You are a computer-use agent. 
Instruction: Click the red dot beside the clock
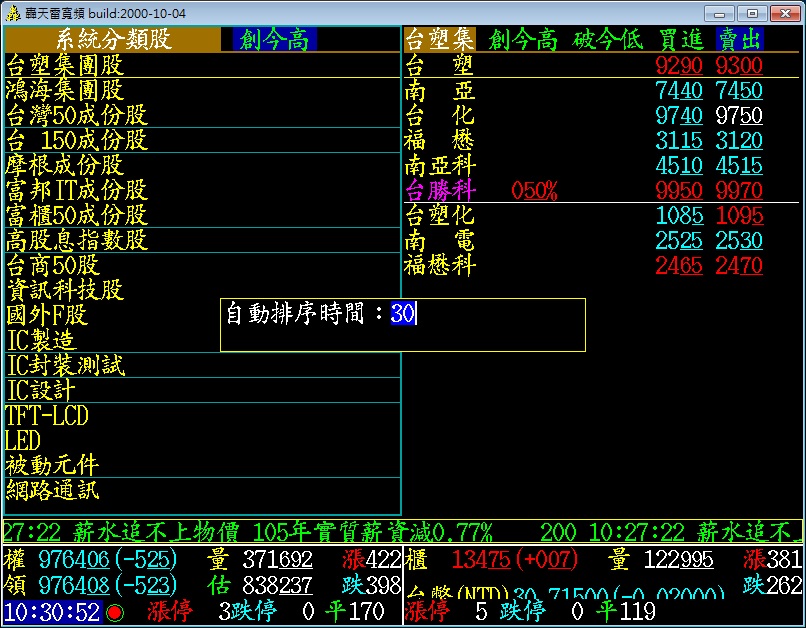tap(115, 611)
